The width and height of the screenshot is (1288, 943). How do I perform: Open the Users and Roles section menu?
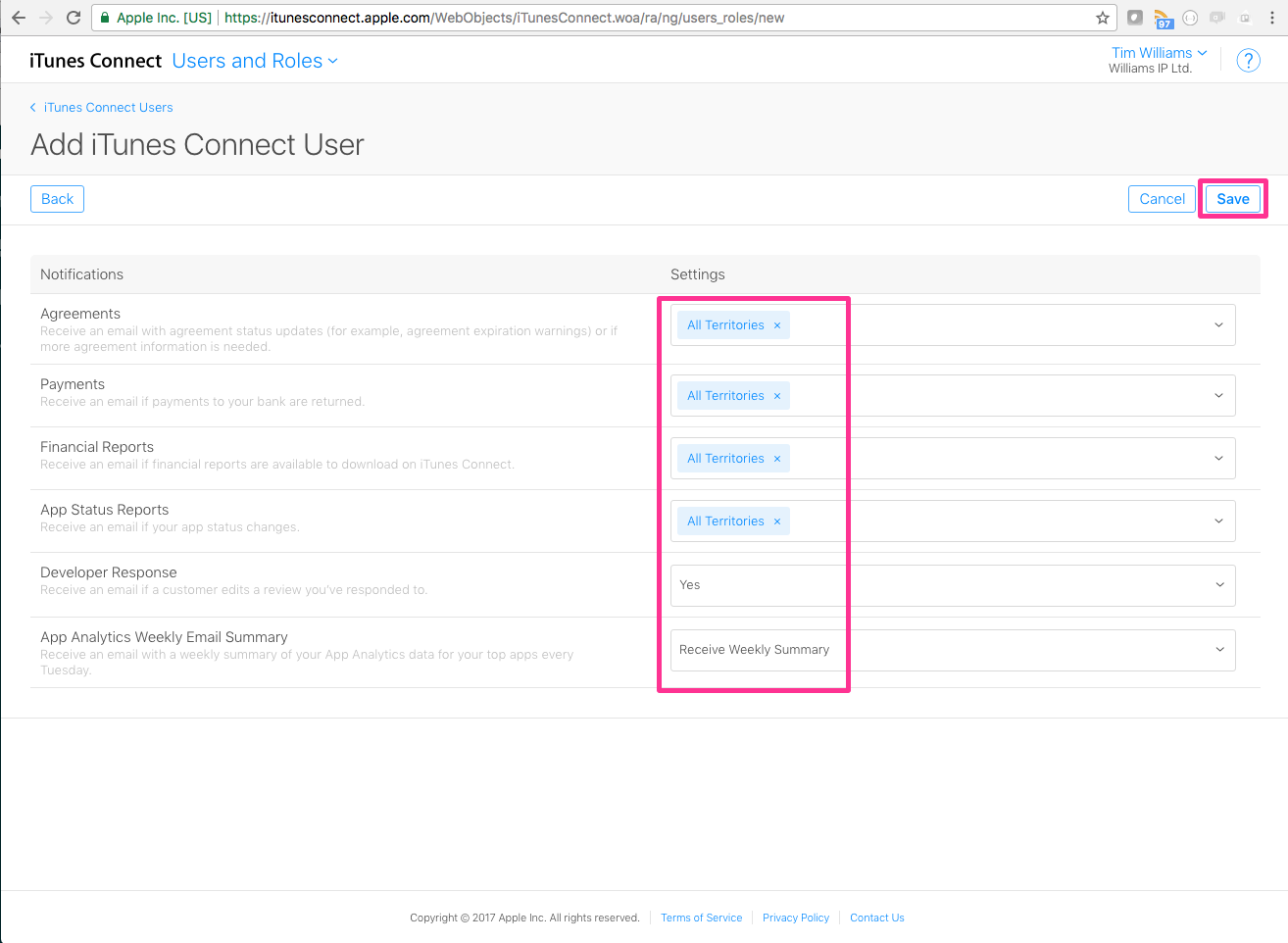(x=255, y=61)
